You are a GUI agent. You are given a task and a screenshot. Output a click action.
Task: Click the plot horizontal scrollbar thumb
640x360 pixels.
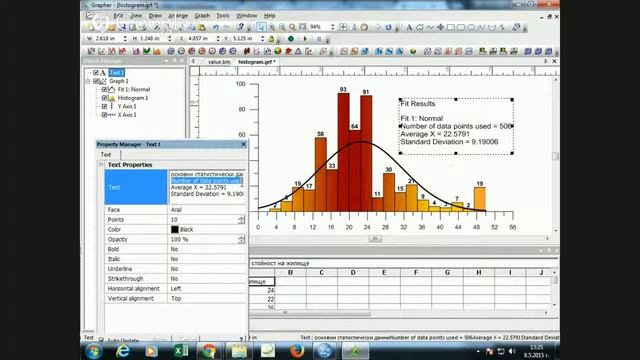(375, 239)
